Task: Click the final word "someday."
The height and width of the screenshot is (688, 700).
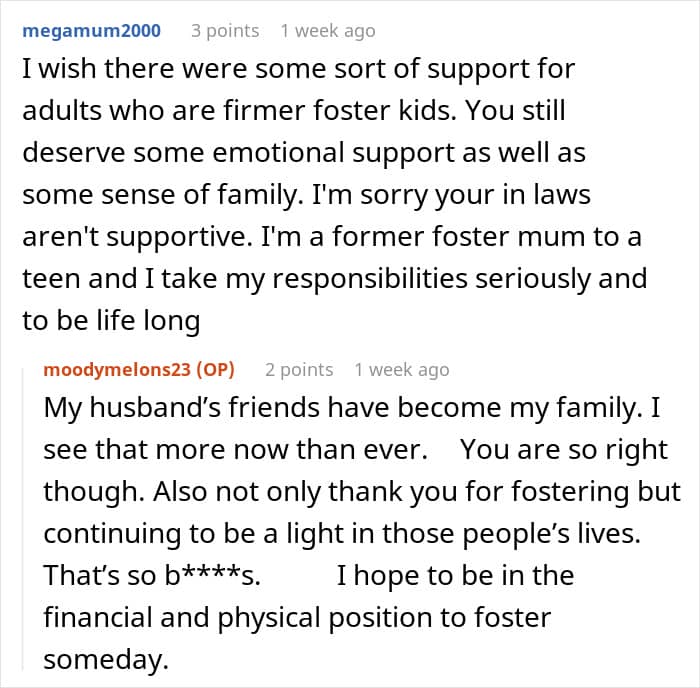Action: (x=101, y=659)
